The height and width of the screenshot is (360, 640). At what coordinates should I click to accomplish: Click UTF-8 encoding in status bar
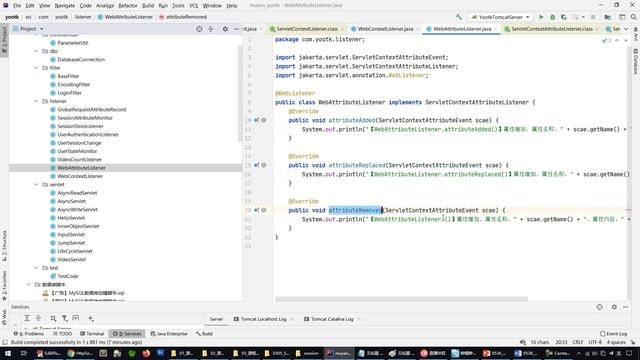pyautogui.click(x=595, y=342)
